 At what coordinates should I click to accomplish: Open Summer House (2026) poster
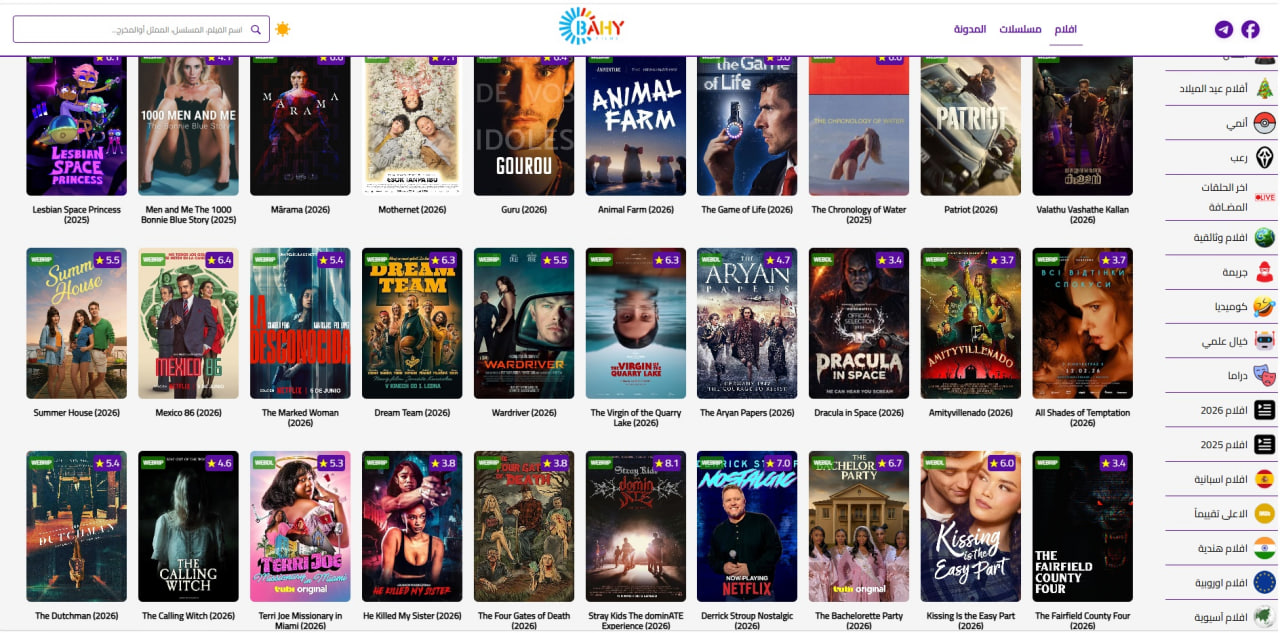77,323
